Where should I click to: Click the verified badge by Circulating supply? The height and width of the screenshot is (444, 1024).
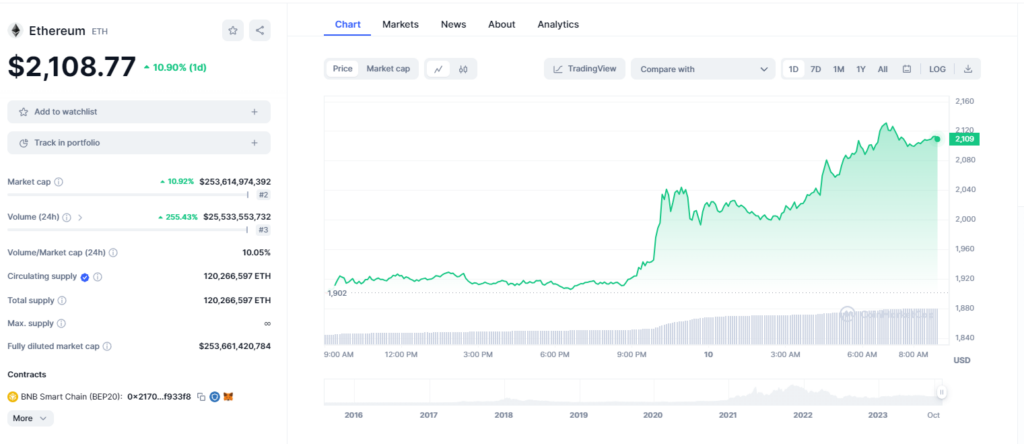(85, 277)
